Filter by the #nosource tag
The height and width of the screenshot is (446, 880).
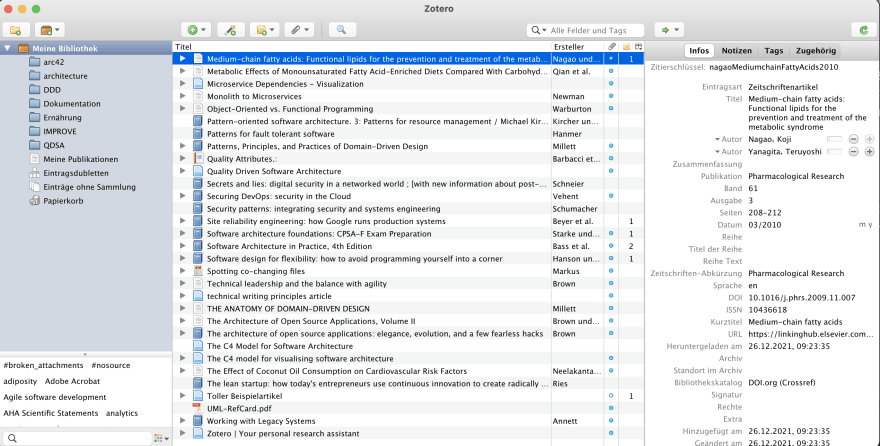tap(111, 365)
